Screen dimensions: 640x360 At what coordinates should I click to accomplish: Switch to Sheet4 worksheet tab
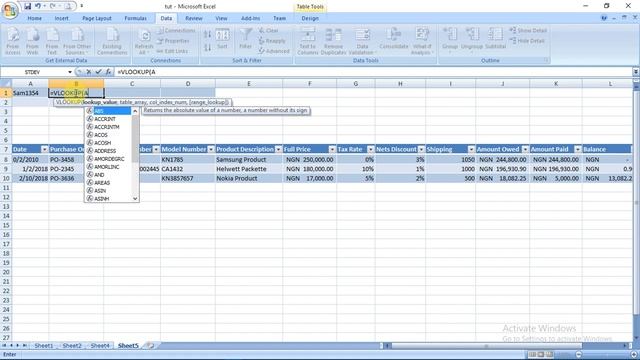point(100,346)
